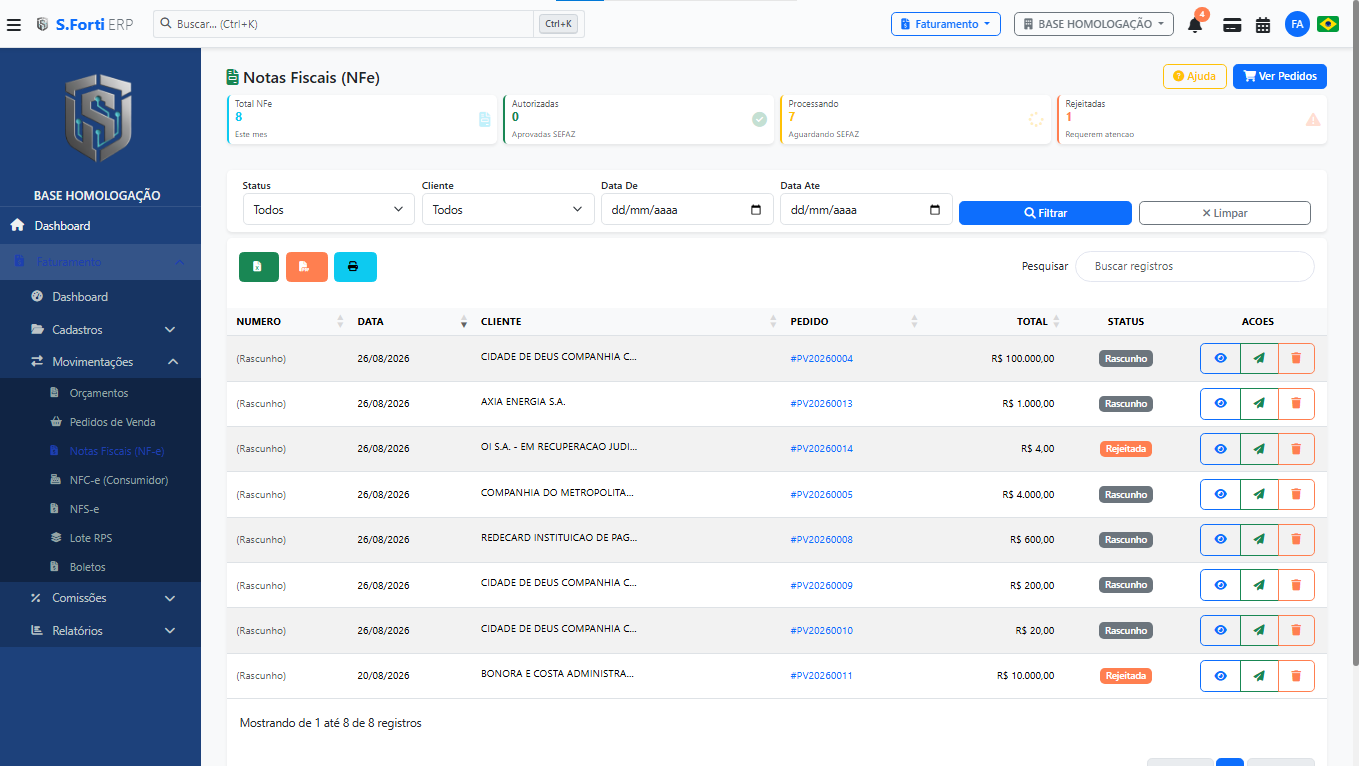1359x766 pixels.
Task: Open the Cliente filter dropdown
Action: [508, 210]
